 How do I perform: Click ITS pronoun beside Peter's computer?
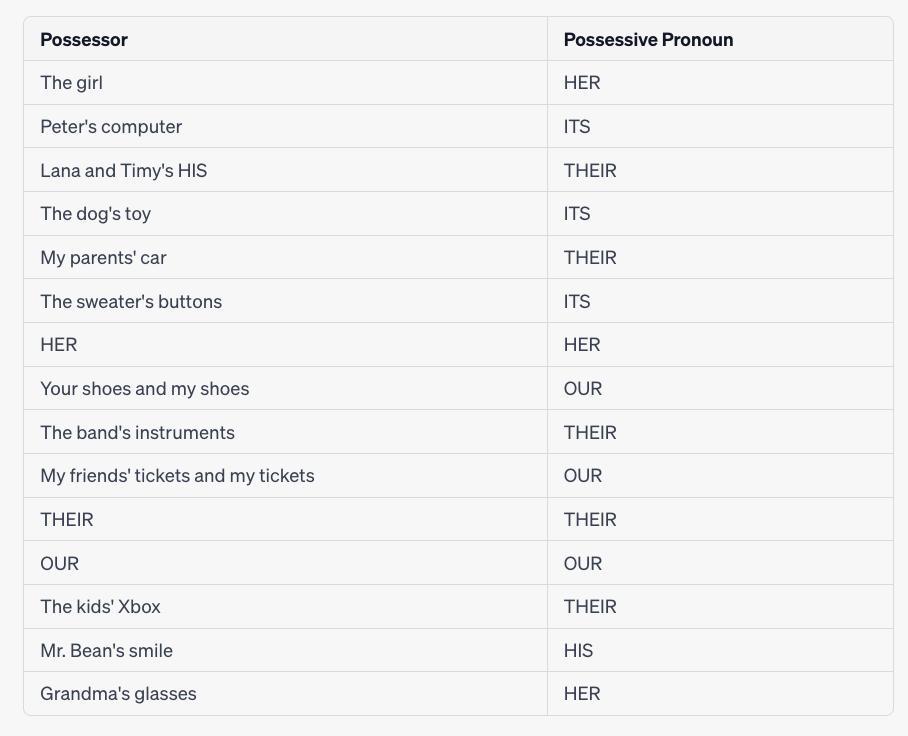pyautogui.click(x=577, y=127)
